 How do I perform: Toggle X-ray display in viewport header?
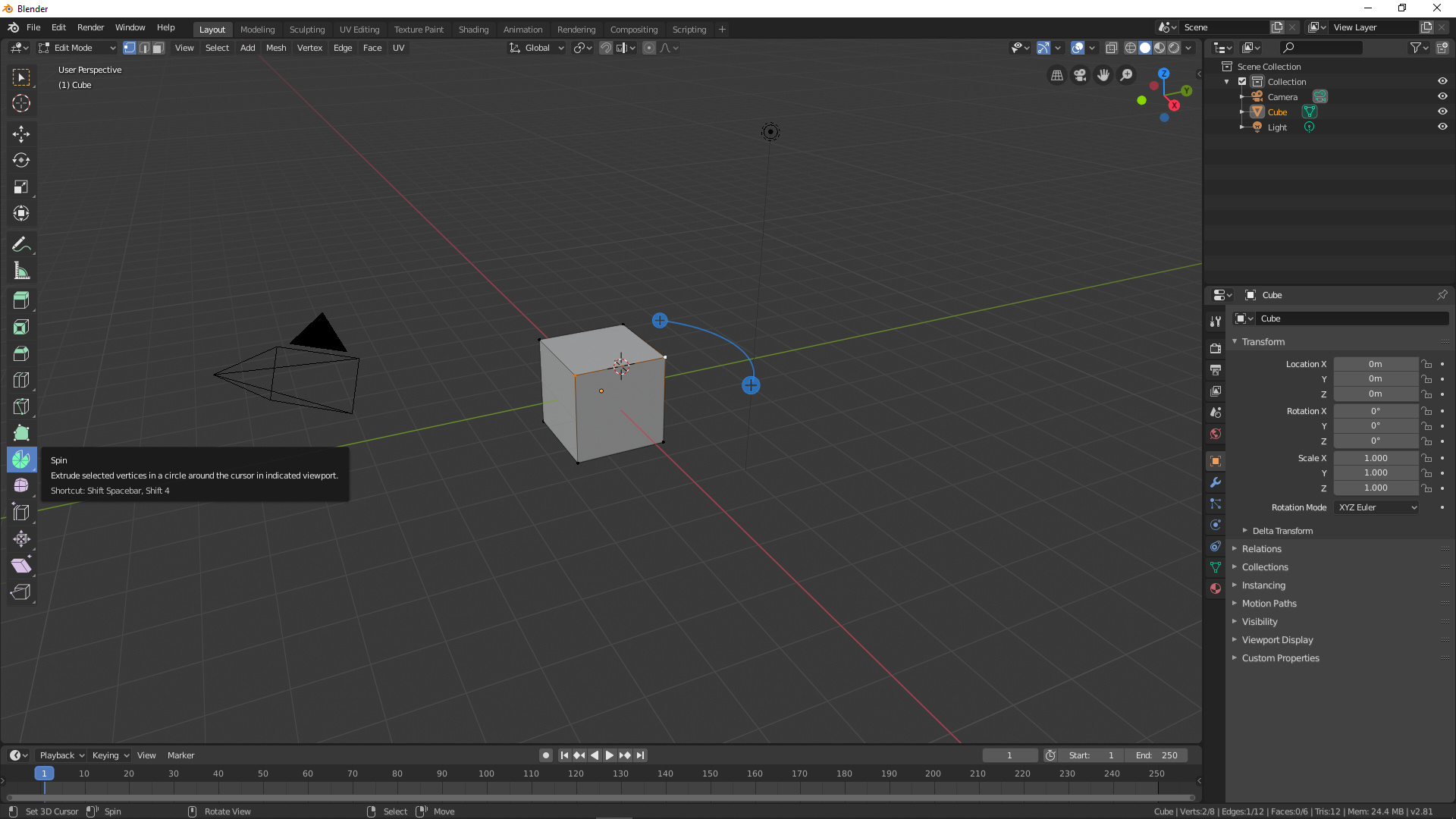(x=1112, y=48)
